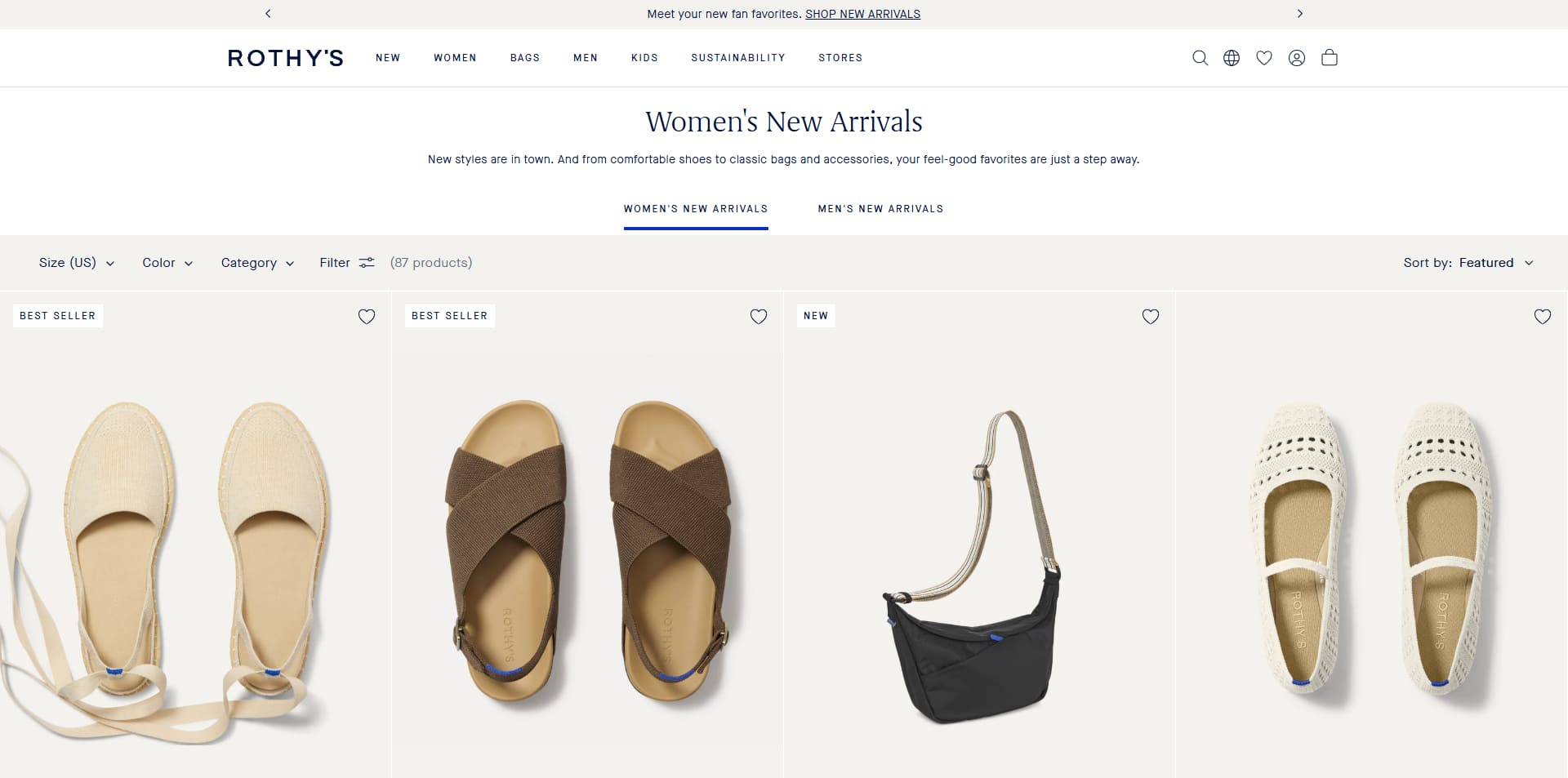1568x778 pixels.
Task: Favorite the brown crossover sandal
Action: [759, 317]
